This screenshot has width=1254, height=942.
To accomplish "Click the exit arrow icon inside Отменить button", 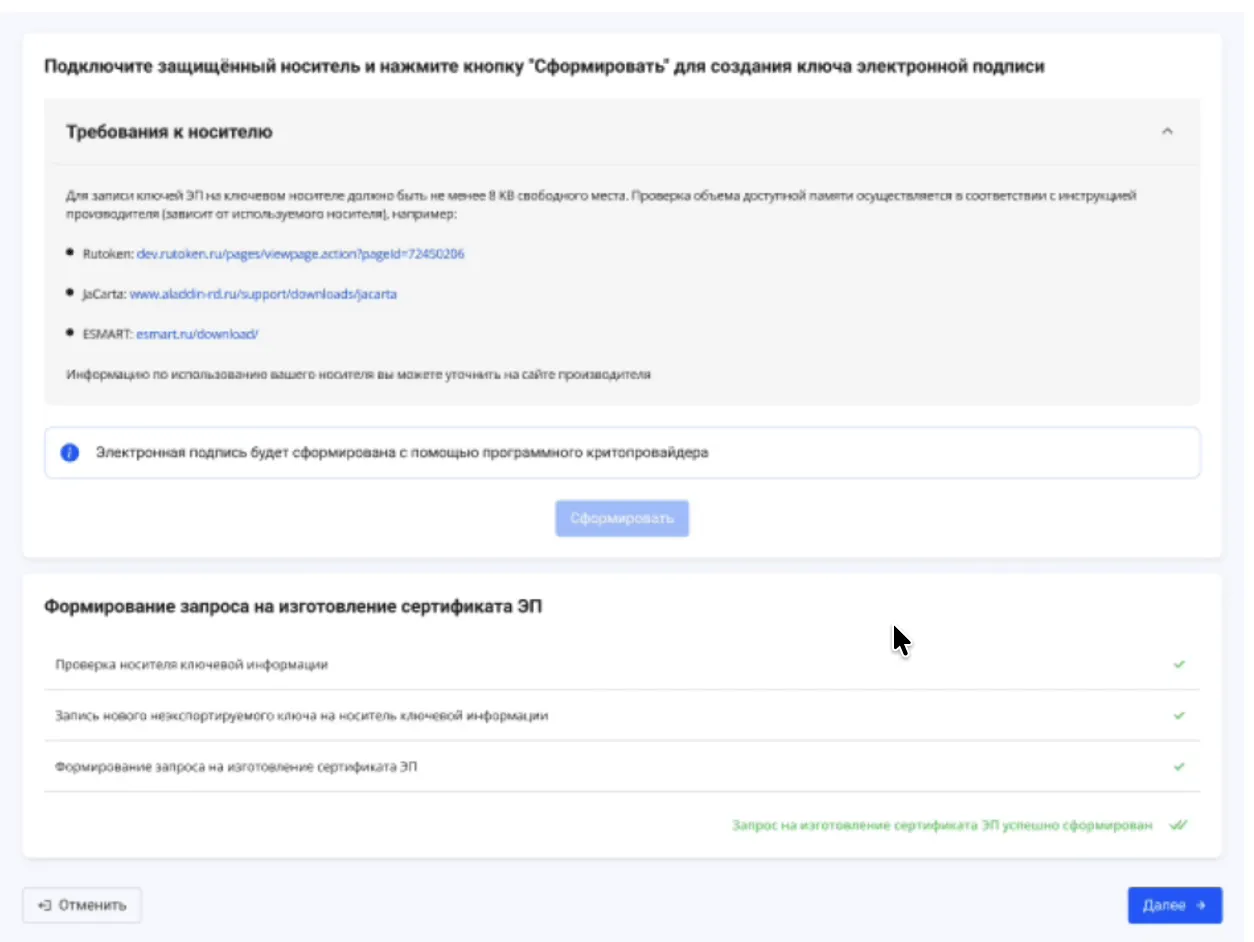I will pos(44,905).
